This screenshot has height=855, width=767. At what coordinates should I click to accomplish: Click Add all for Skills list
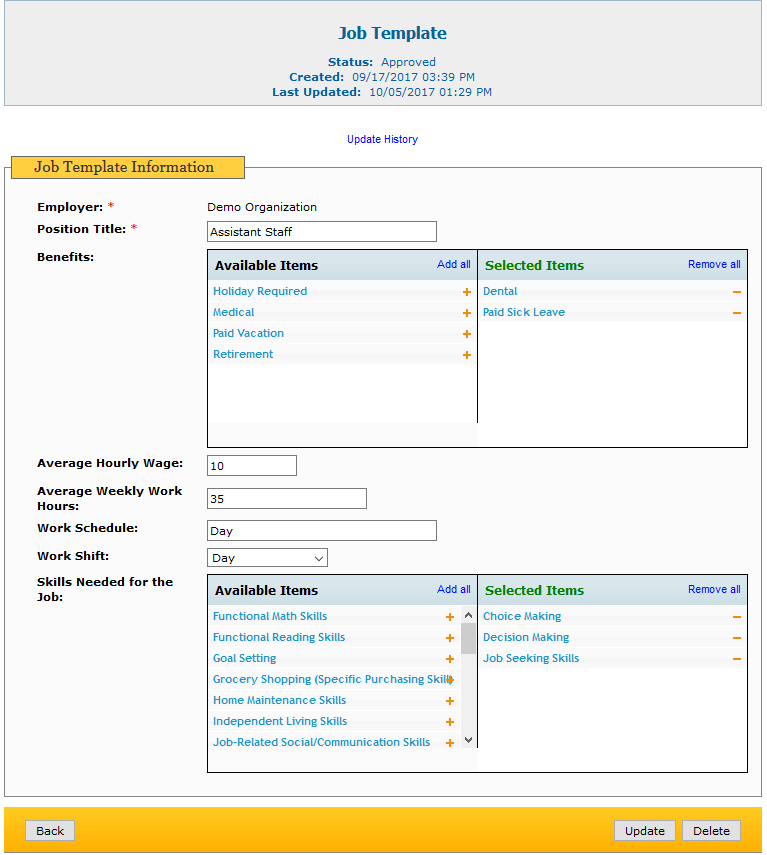pyautogui.click(x=454, y=589)
